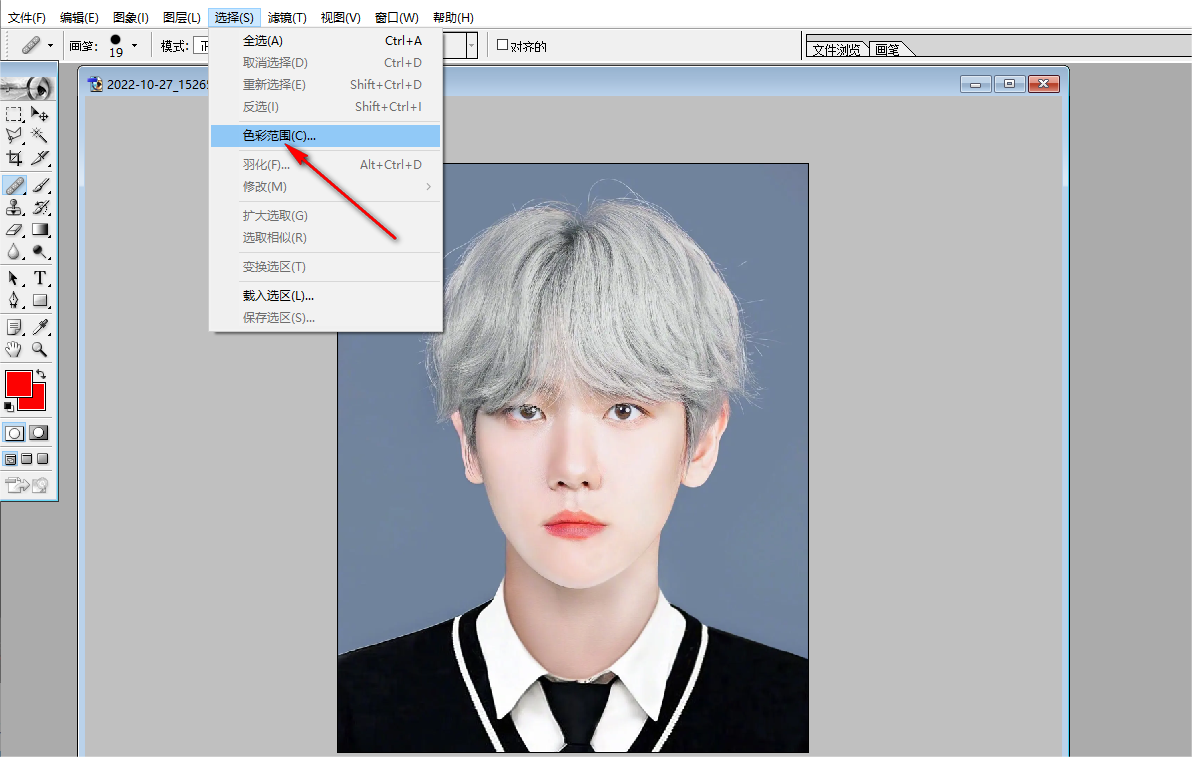
Task: Switch to the 文件浏览 tab
Action: coord(836,49)
